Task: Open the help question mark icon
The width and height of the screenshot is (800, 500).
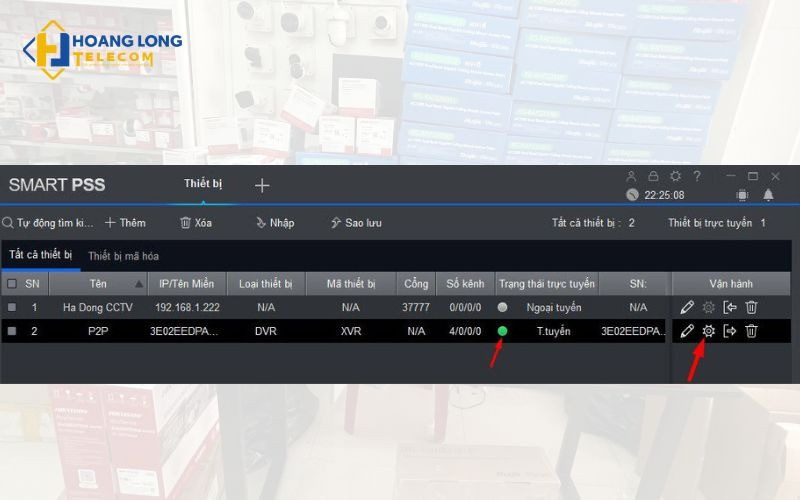Action: pos(697,176)
